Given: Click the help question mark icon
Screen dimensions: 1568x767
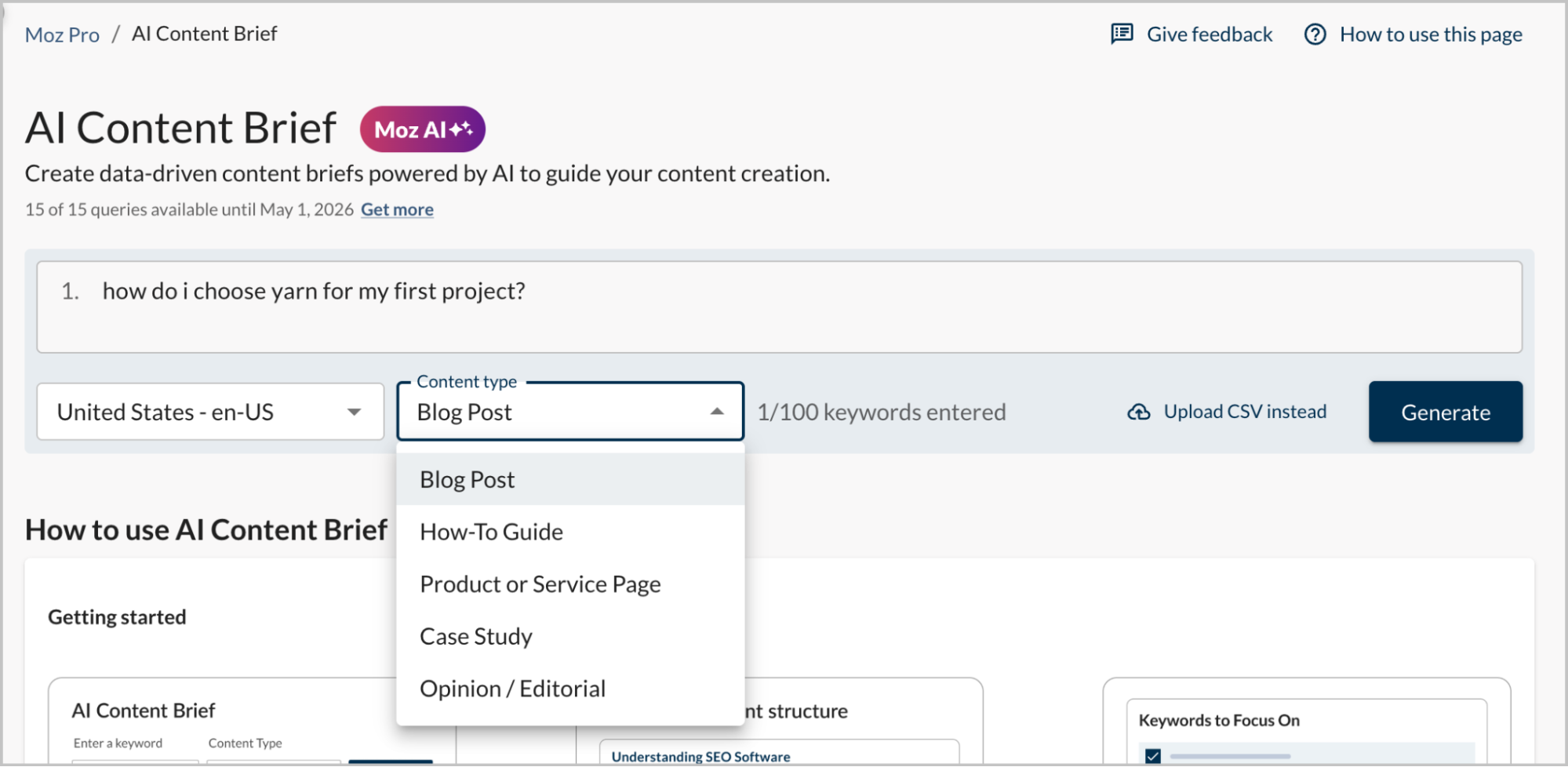Looking at the screenshot, I should click(1315, 35).
